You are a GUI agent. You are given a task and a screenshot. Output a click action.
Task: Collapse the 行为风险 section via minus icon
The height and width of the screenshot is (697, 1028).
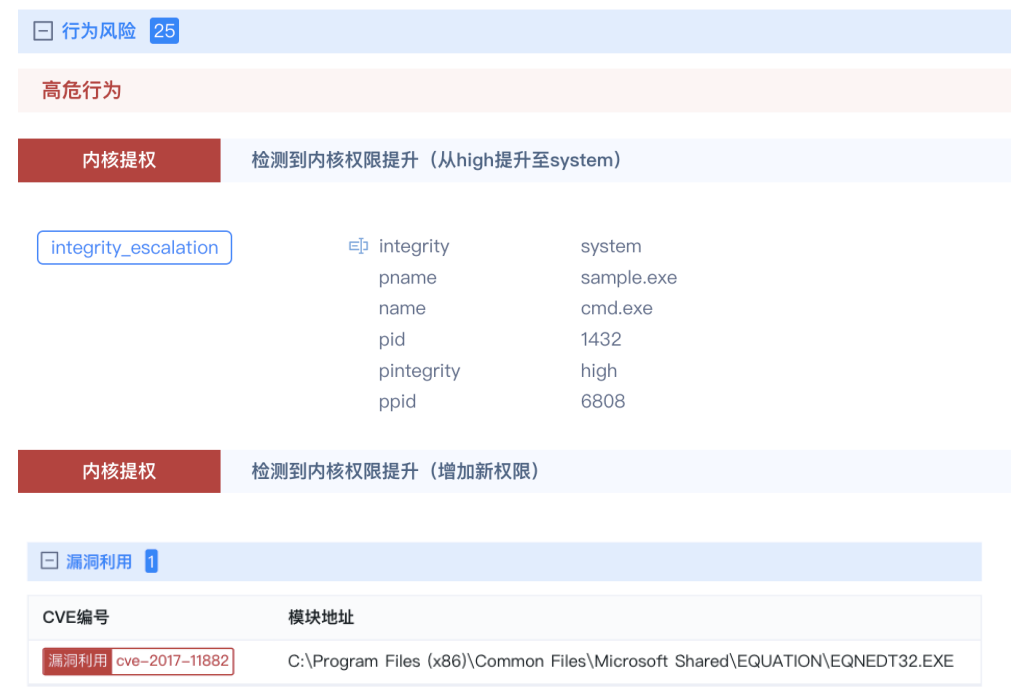click(43, 31)
